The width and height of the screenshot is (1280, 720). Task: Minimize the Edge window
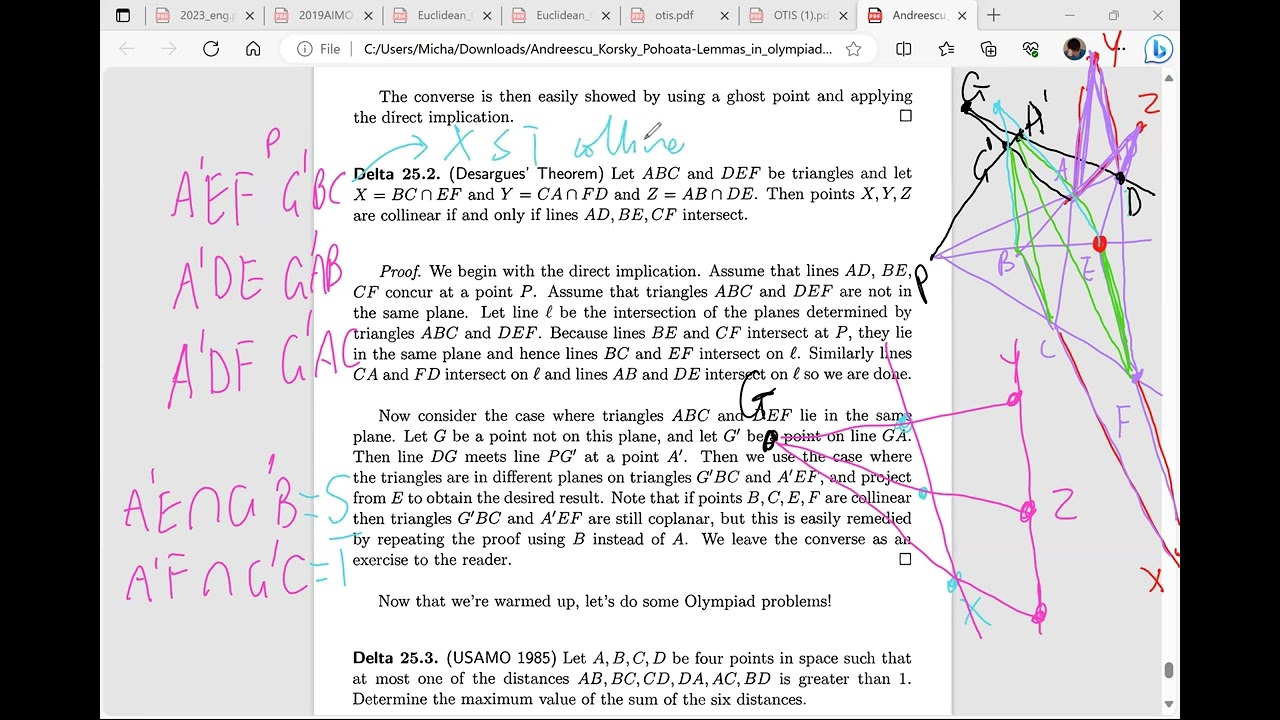[1069, 15]
